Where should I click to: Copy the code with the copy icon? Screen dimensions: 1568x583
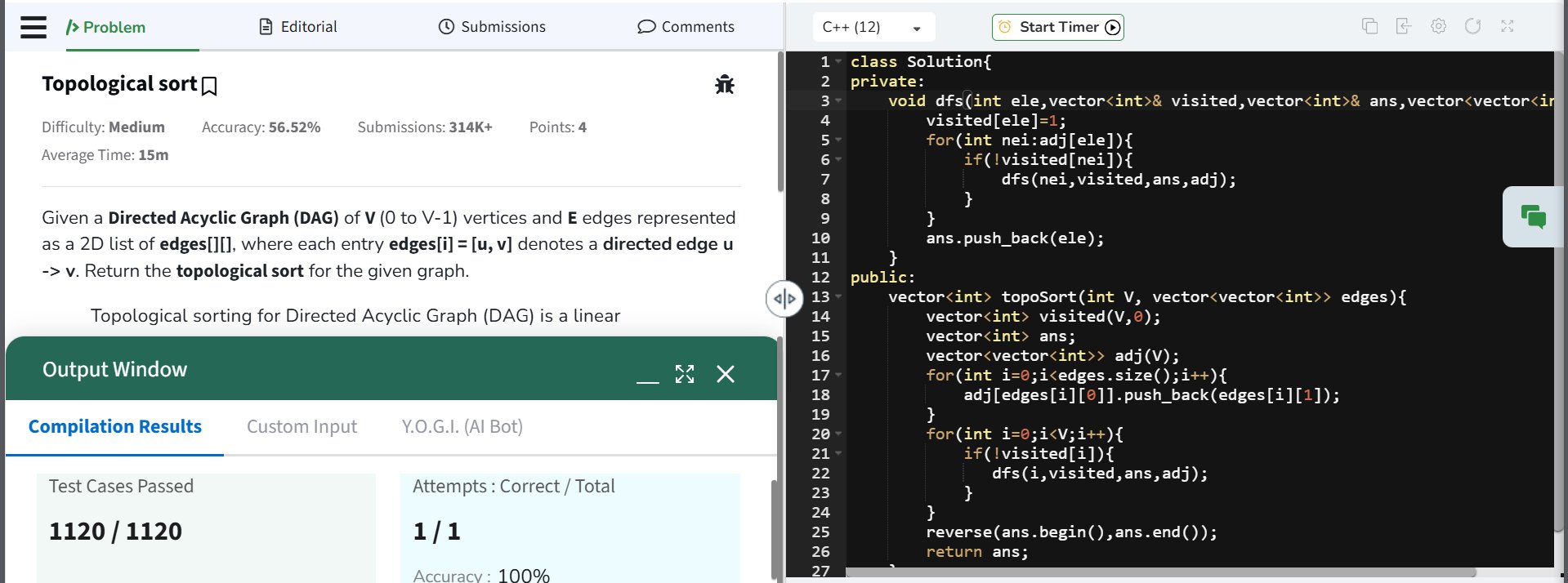[1369, 26]
